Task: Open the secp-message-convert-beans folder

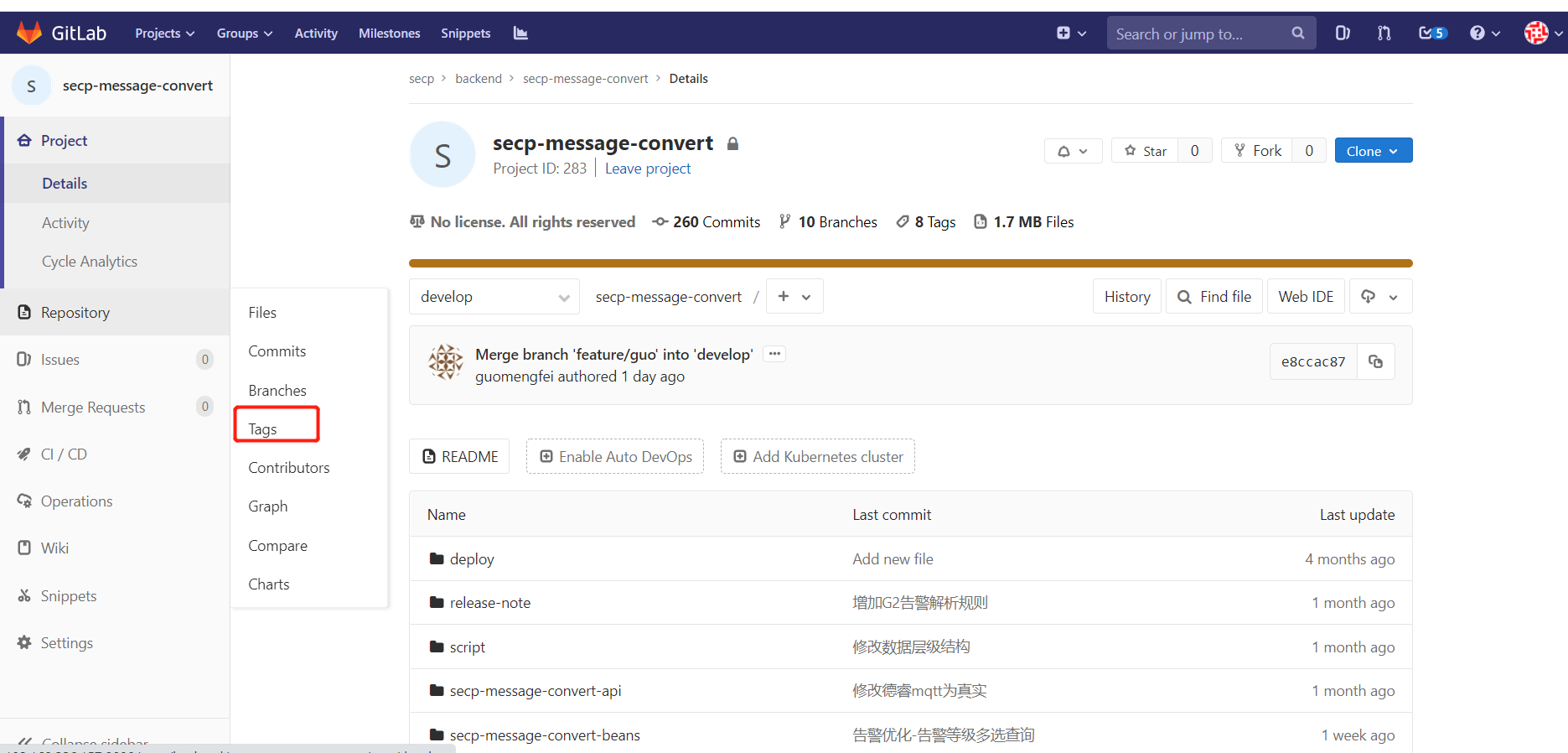Action: click(x=545, y=735)
